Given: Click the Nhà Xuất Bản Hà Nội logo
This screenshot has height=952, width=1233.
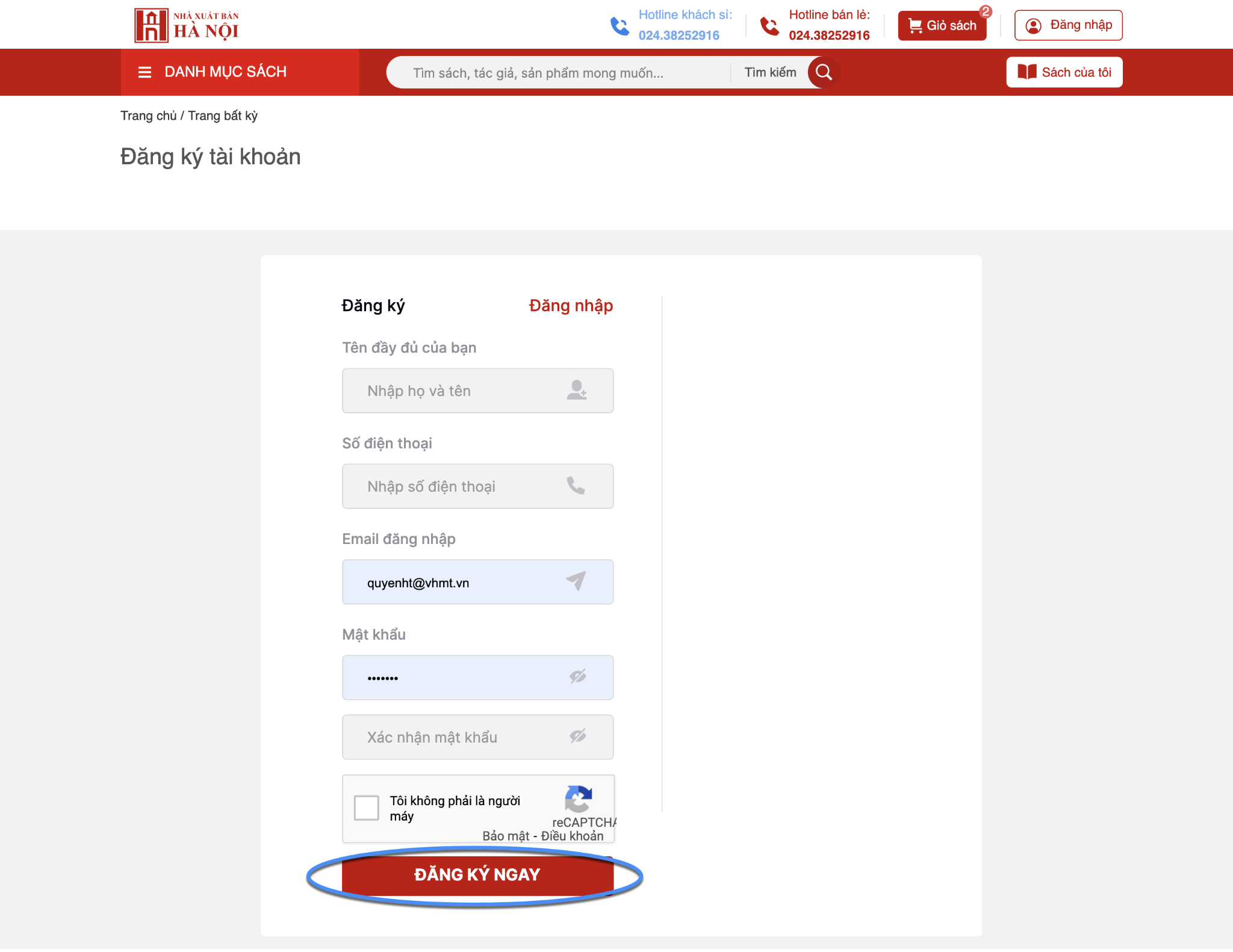Looking at the screenshot, I should [x=187, y=25].
